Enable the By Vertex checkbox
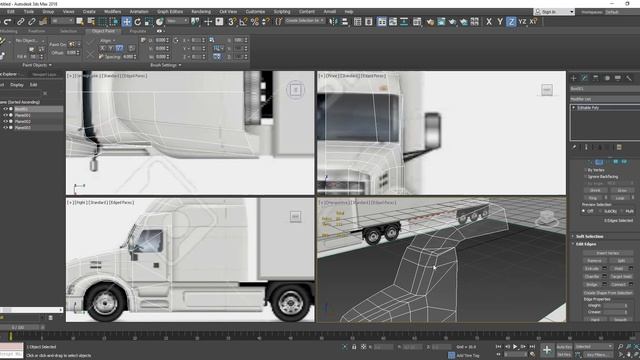The height and width of the screenshot is (360, 640). pos(585,170)
